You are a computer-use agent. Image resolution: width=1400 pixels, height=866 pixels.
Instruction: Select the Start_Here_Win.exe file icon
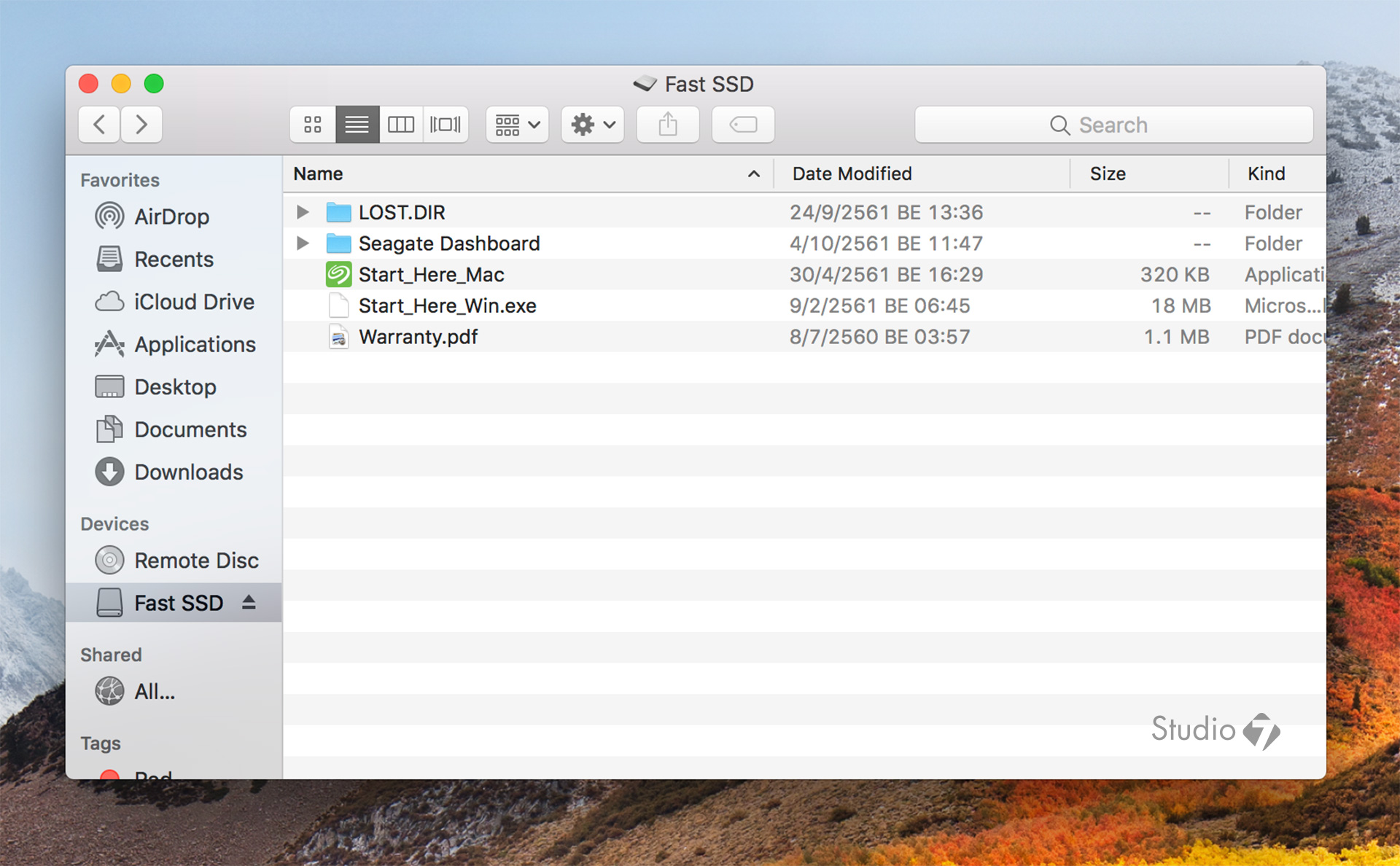point(338,305)
